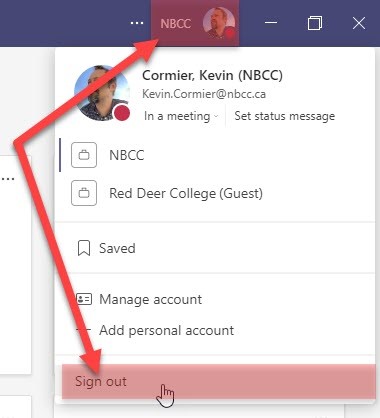The image size is (380, 418).
Task: Click Set status message
Action: [x=285, y=116]
